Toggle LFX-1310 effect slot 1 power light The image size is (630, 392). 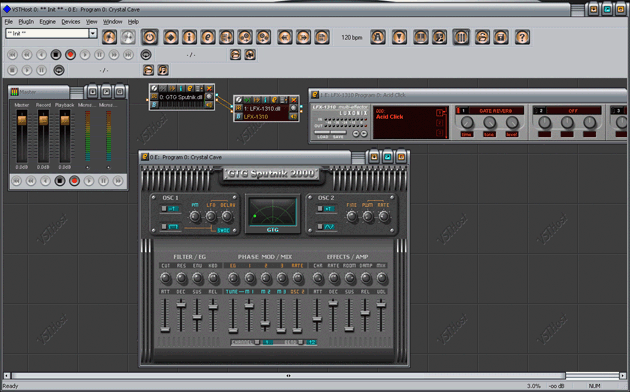coord(458,110)
